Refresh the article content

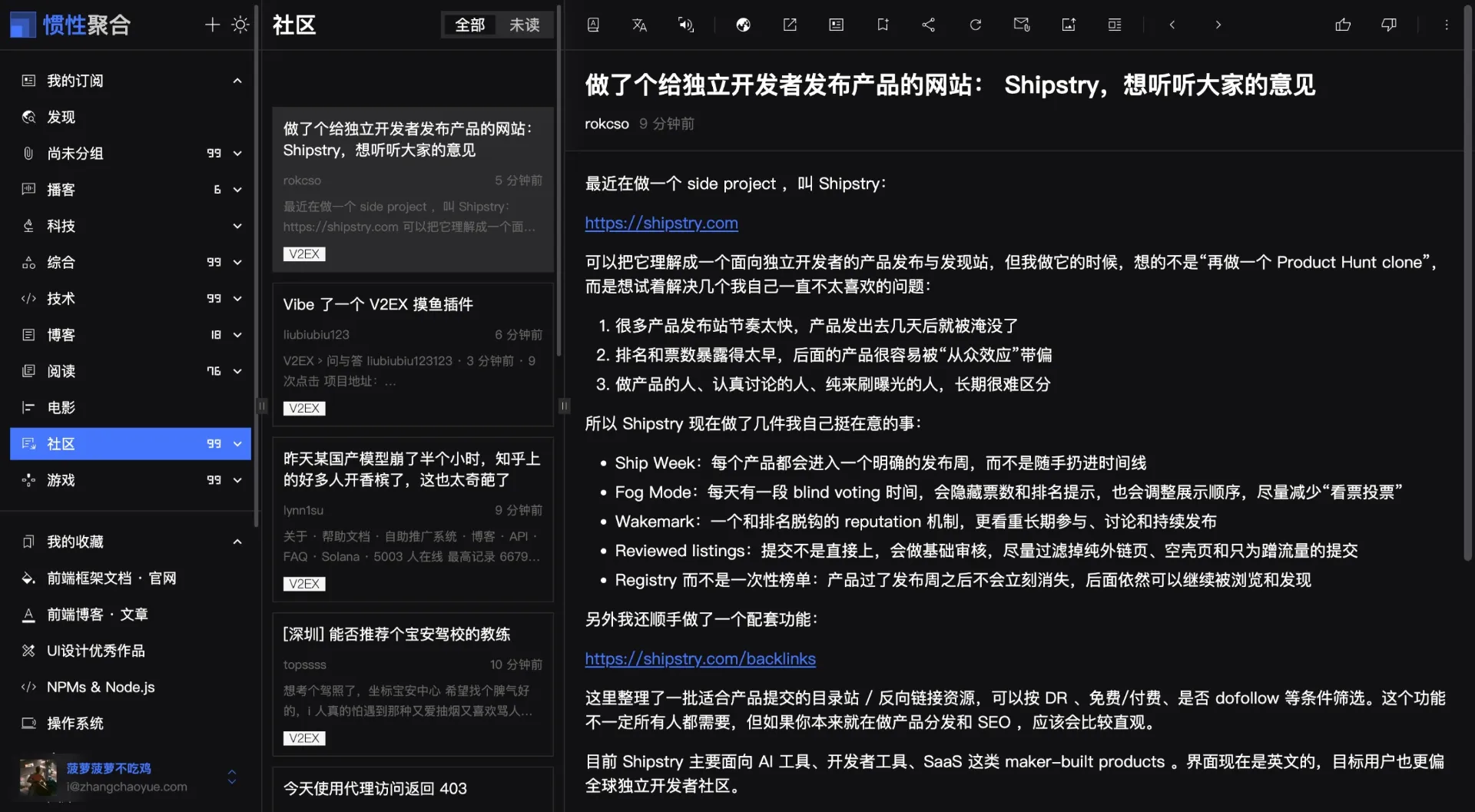coord(975,25)
